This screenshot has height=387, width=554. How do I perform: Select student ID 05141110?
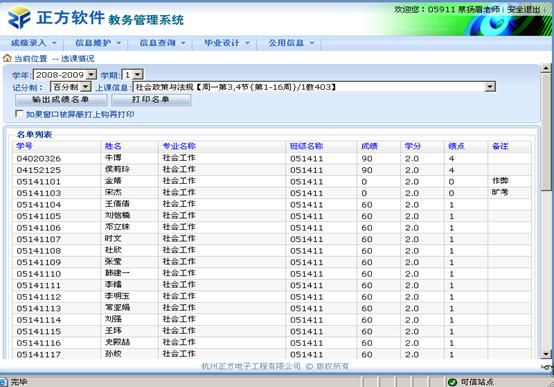(x=39, y=274)
